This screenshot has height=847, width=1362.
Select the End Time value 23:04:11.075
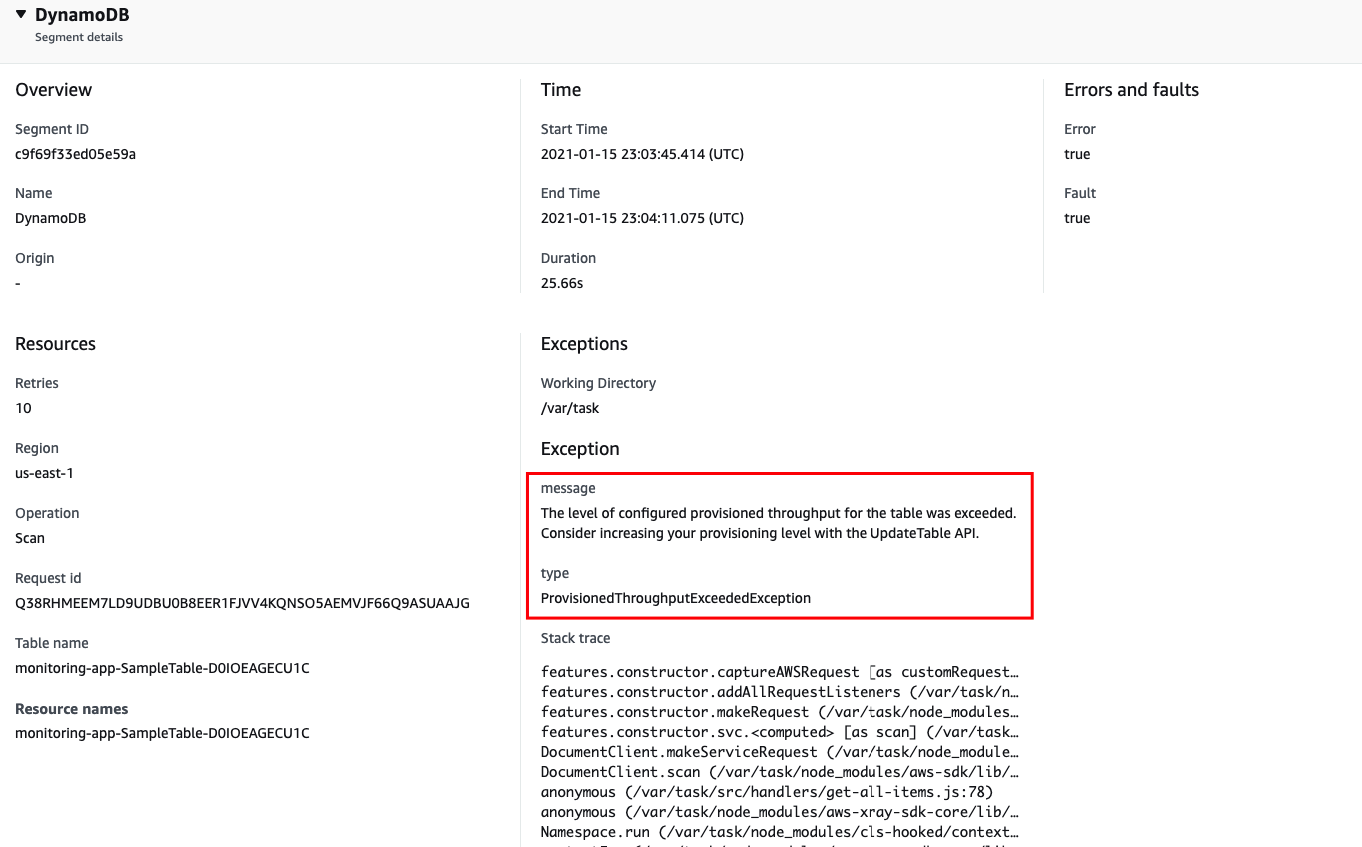click(642, 218)
